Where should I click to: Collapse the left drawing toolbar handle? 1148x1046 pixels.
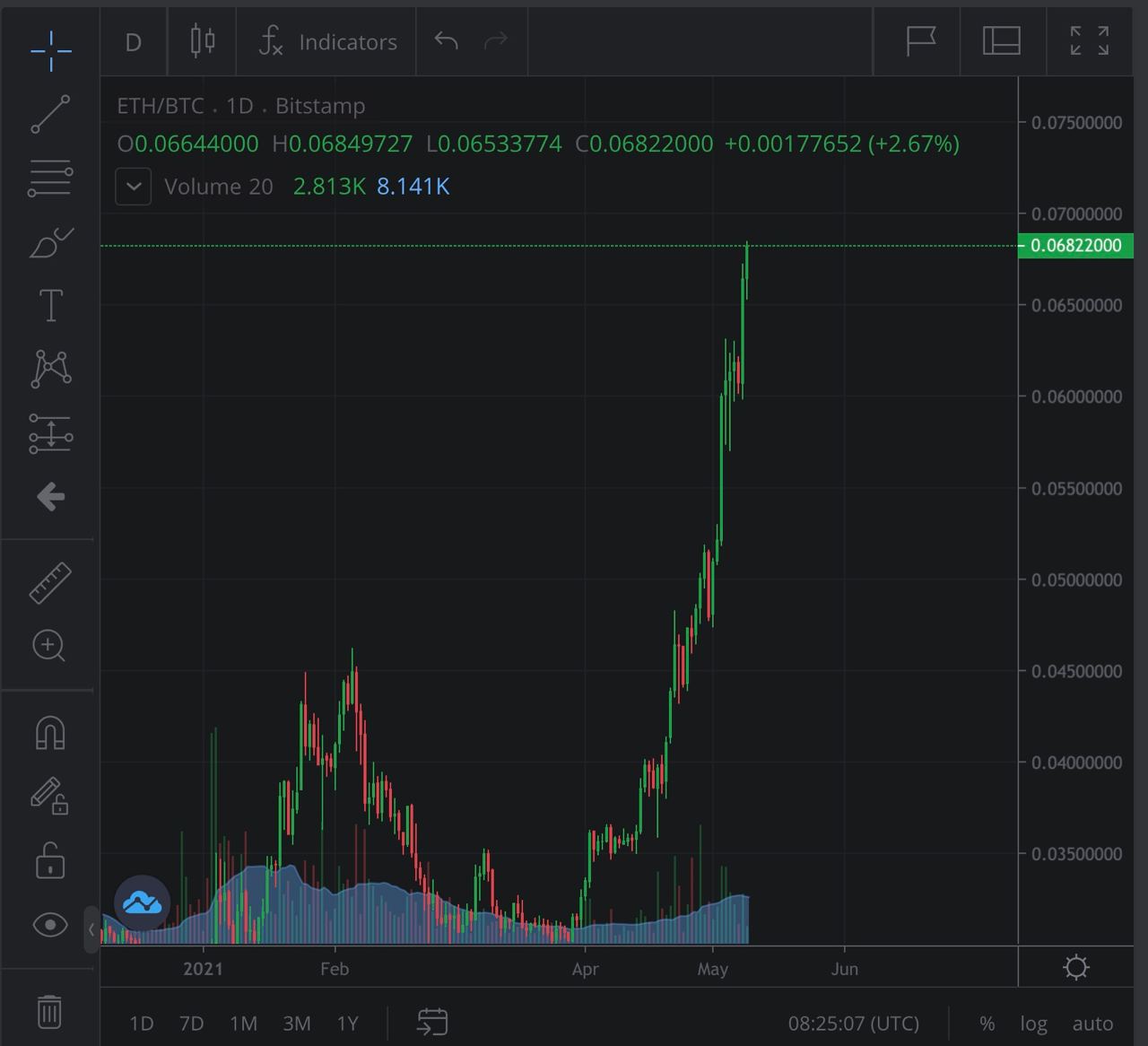(x=91, y=929)
